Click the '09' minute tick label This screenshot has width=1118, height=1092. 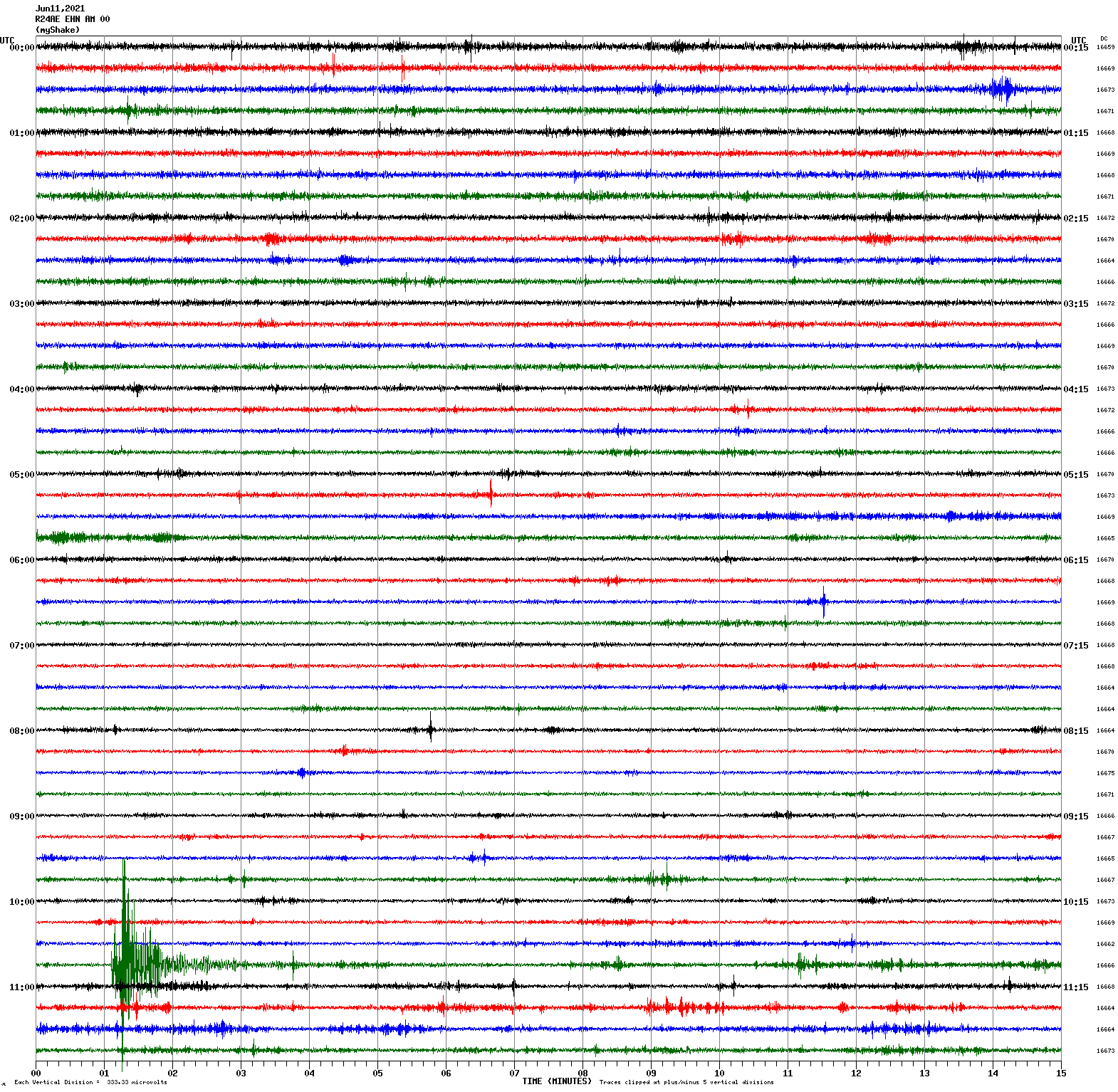click(651, 1073)
